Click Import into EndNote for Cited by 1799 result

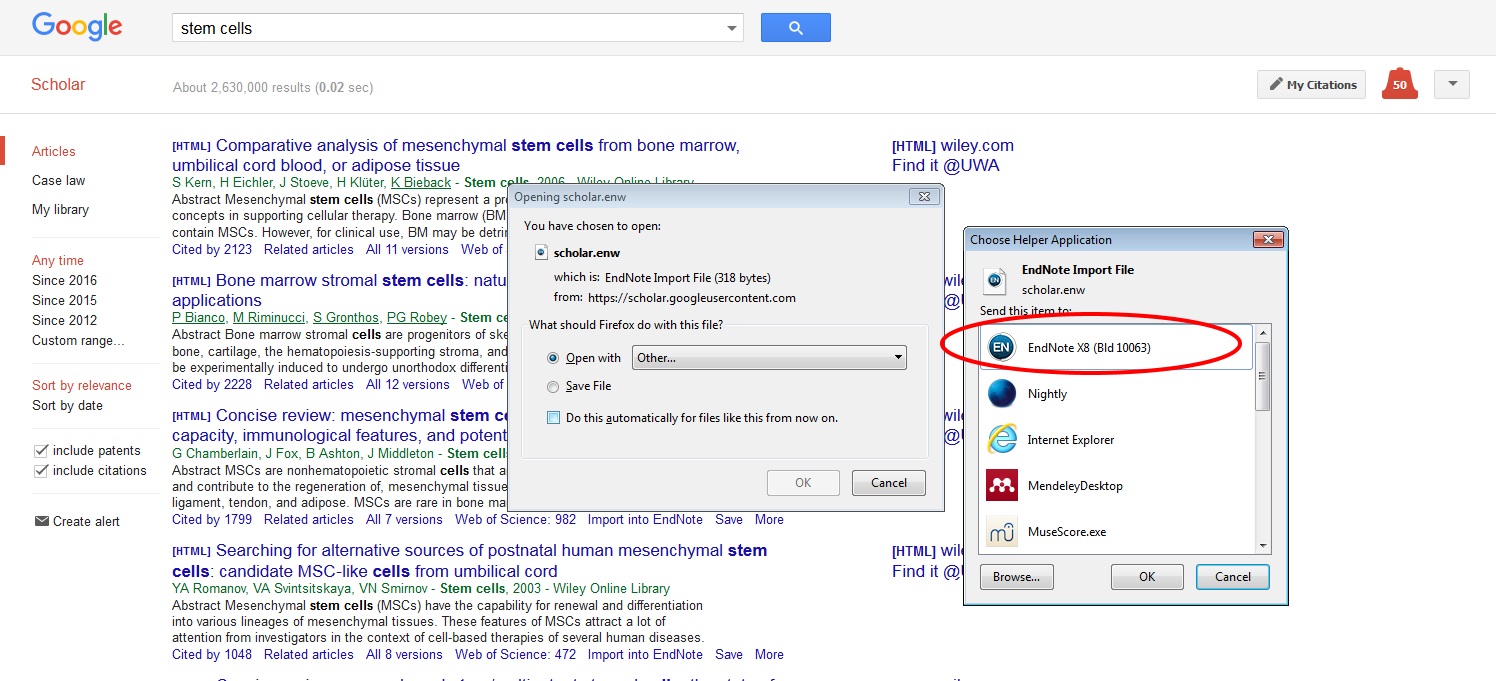pyautogui.click(x=645, y=519)
